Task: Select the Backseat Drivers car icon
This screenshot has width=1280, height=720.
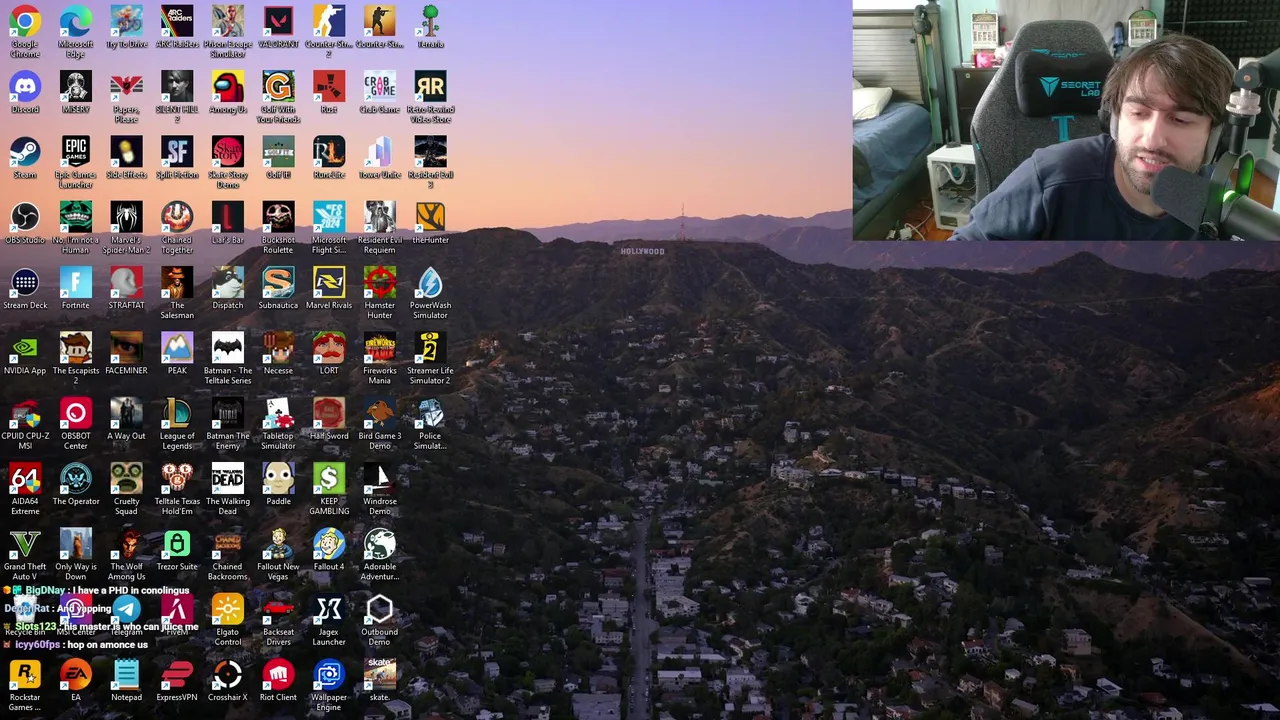Action: 278,609
